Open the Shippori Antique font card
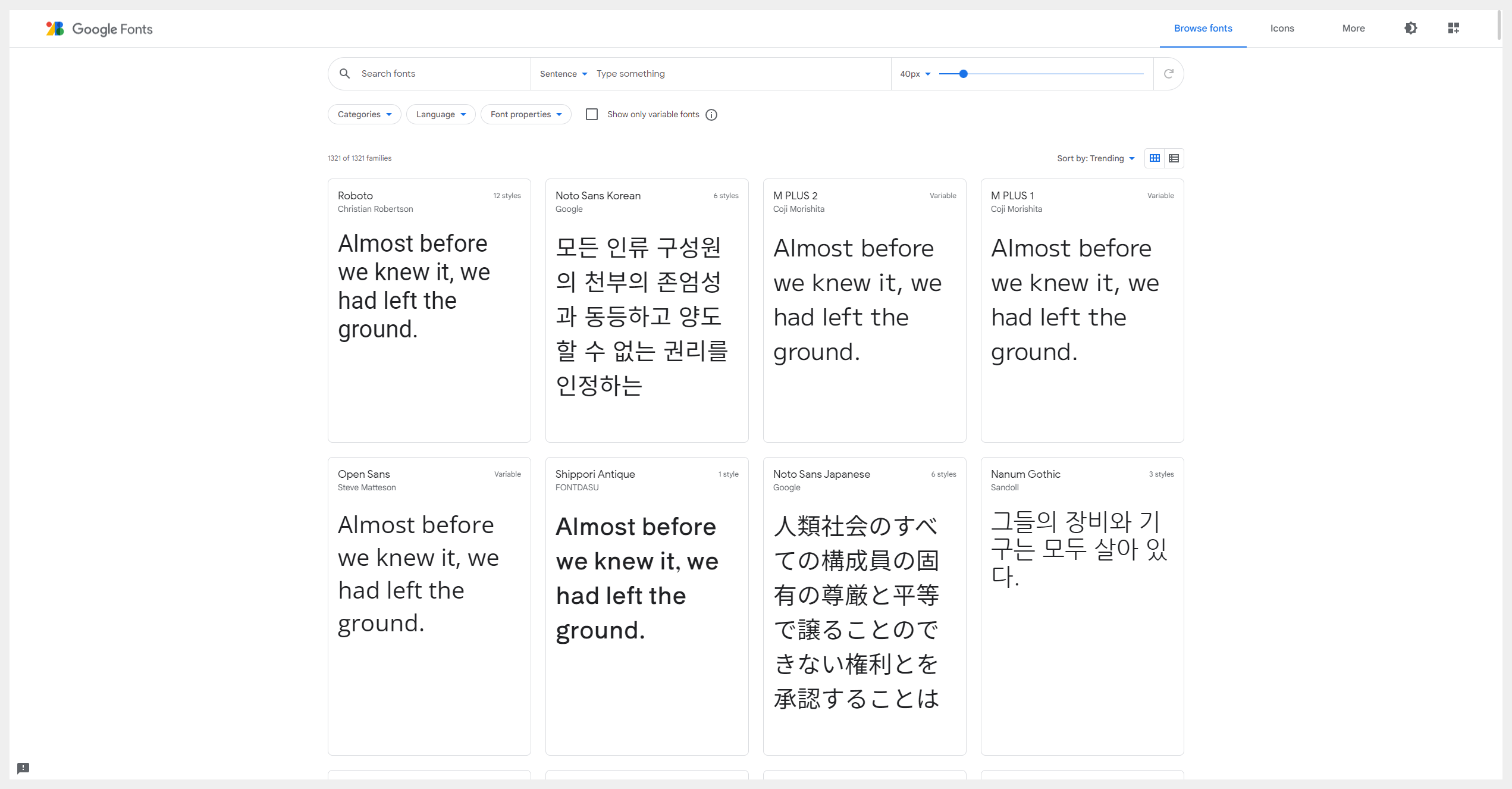Image resolution: width=1512 pixels, height=789 pixels. 647,606
